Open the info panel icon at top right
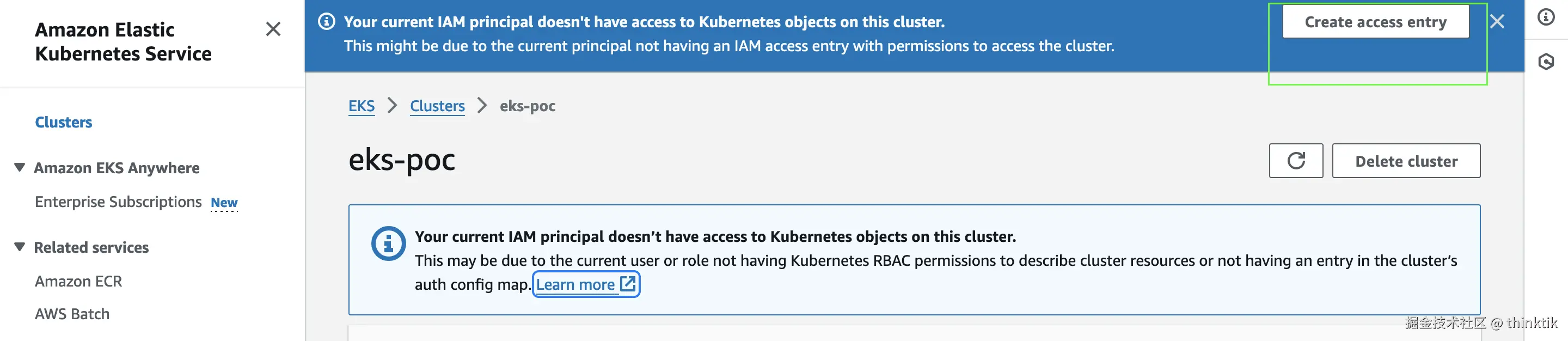This screenshot has width=1568, height=341. 1546,17
